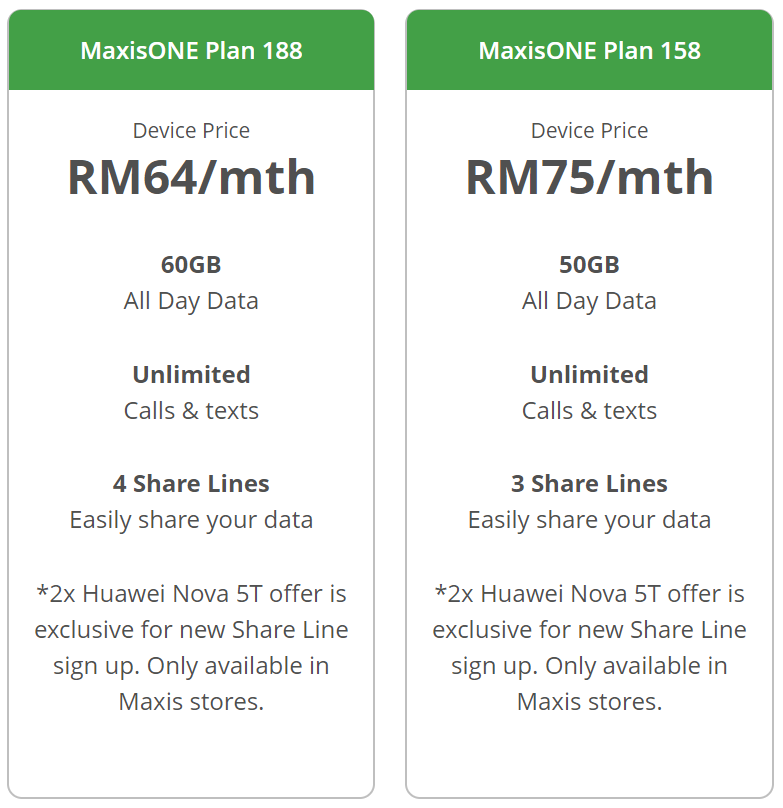Click the 60GB data allowance text
This screenshot has width=783, height=808.
[191, 265]
